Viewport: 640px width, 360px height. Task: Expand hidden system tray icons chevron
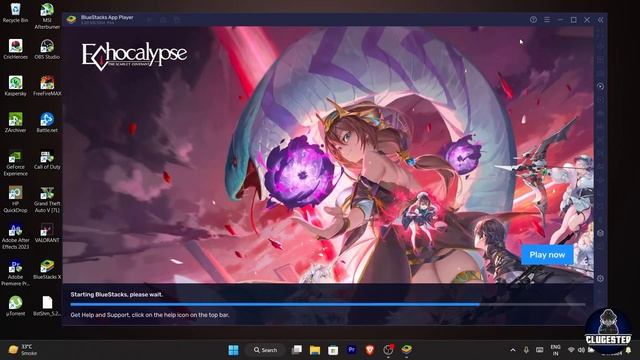[x=513, y=350]
